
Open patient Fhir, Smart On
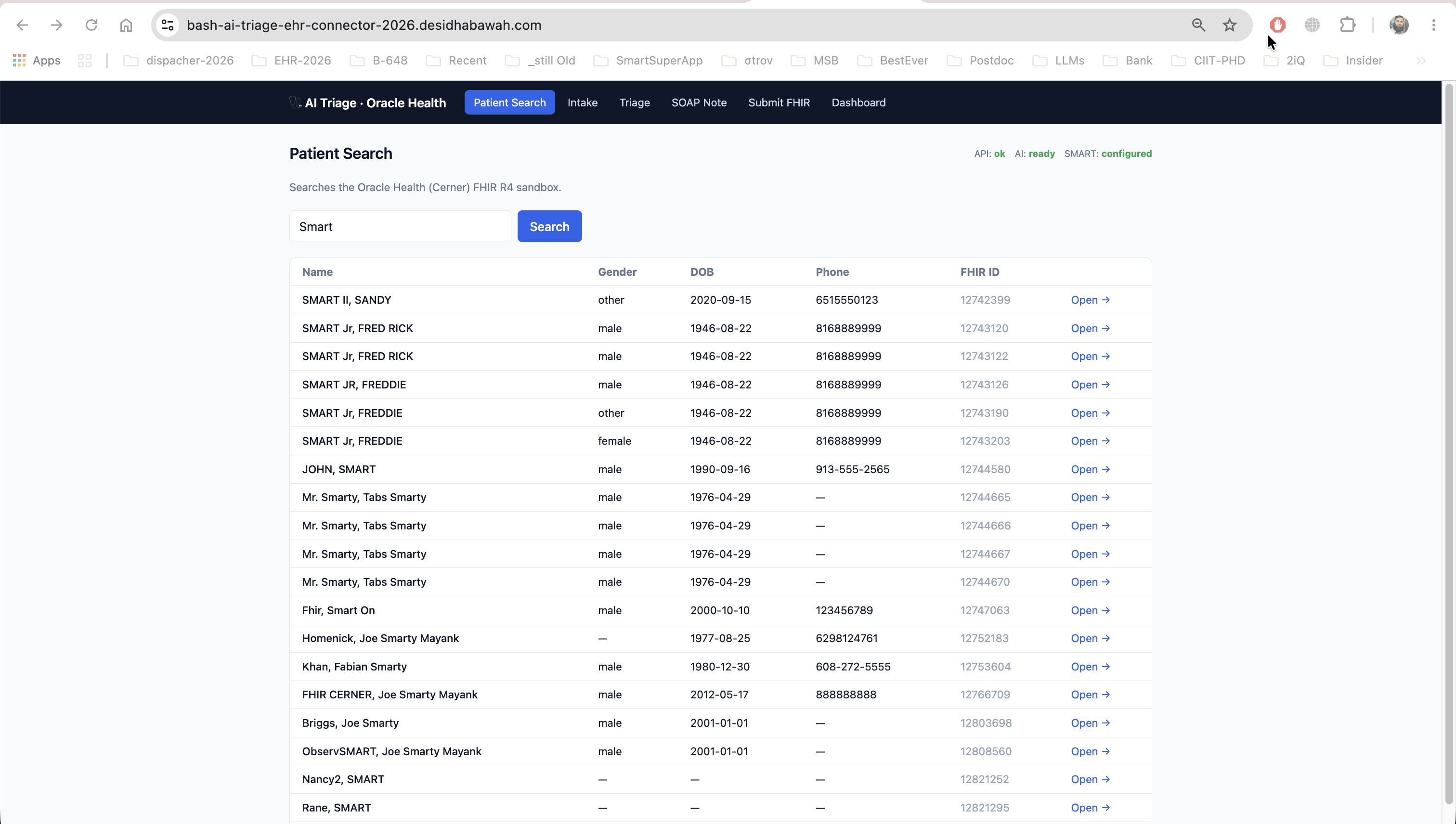[1090, 610]
